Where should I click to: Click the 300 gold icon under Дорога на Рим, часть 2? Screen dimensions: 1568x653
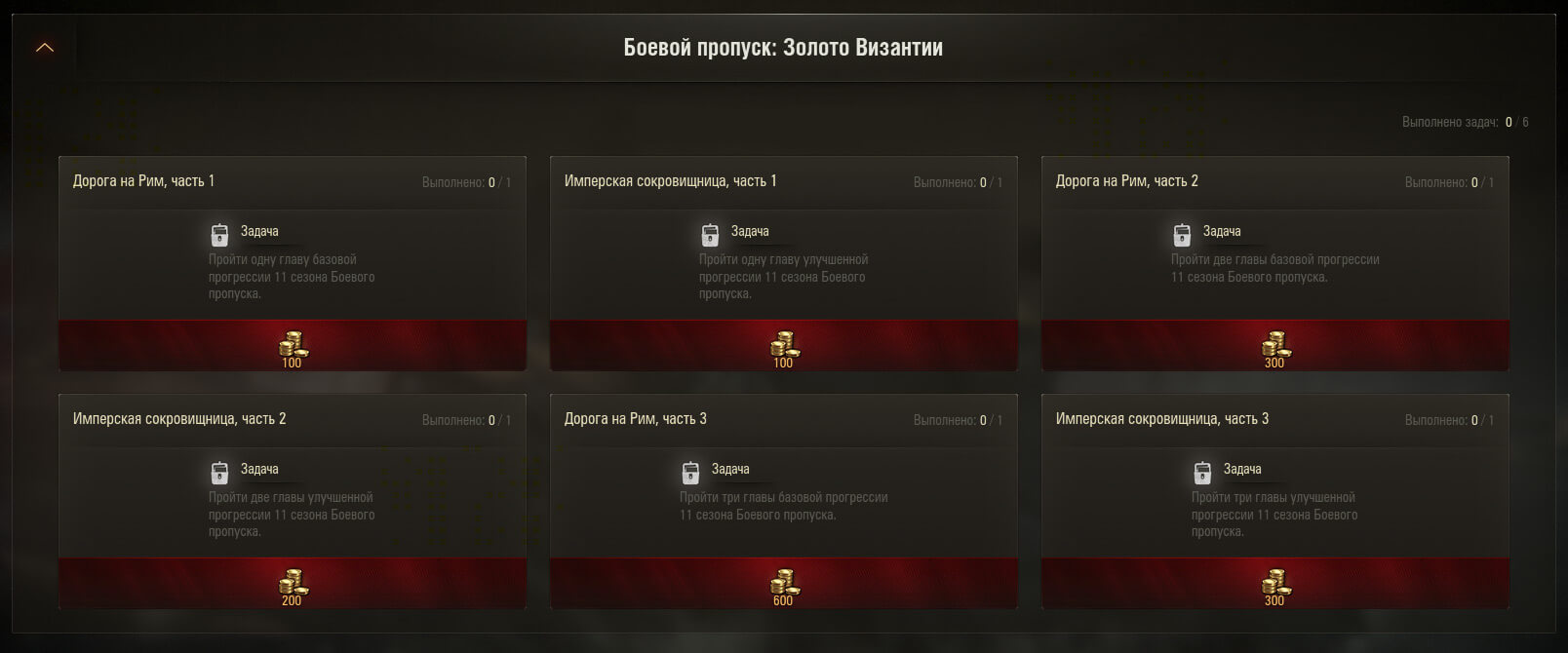pyautogui.click(x=1275, y=344)
